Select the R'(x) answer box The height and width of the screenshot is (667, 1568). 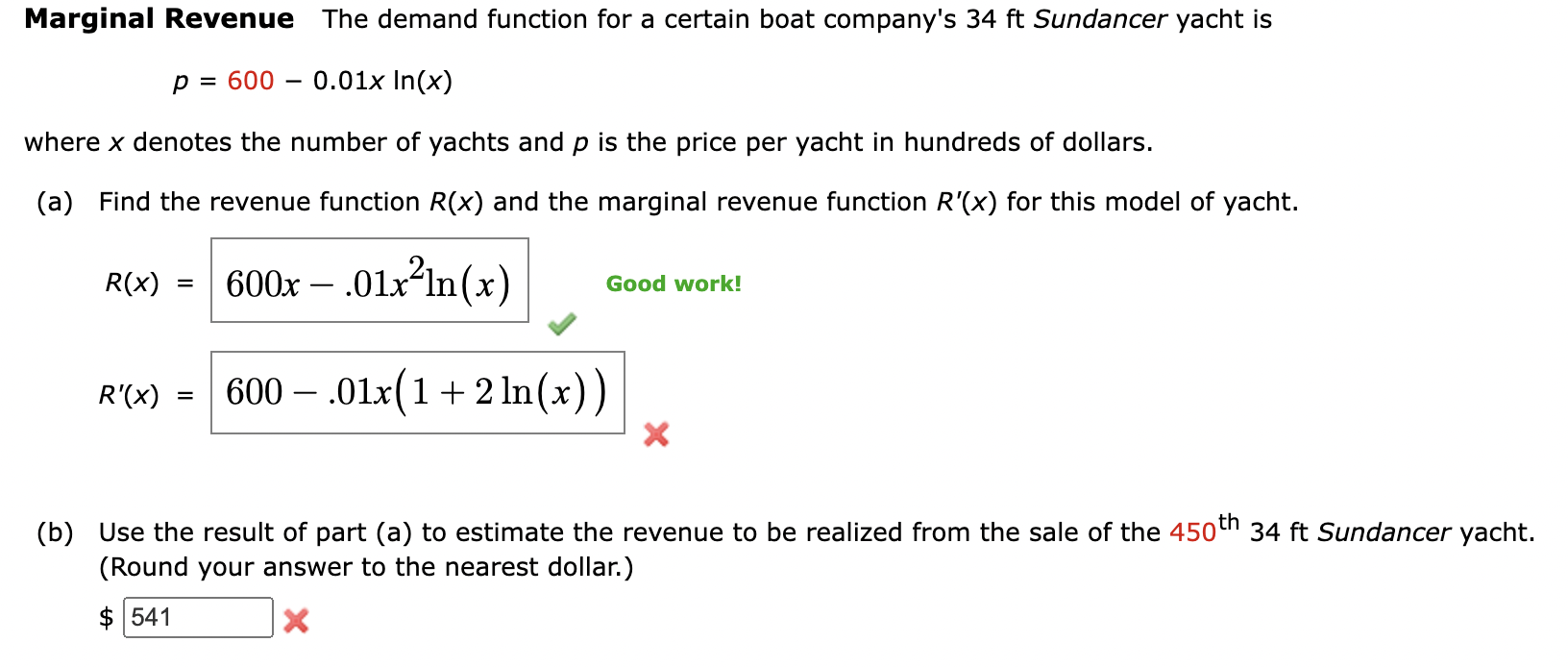[x=418, y=392]
